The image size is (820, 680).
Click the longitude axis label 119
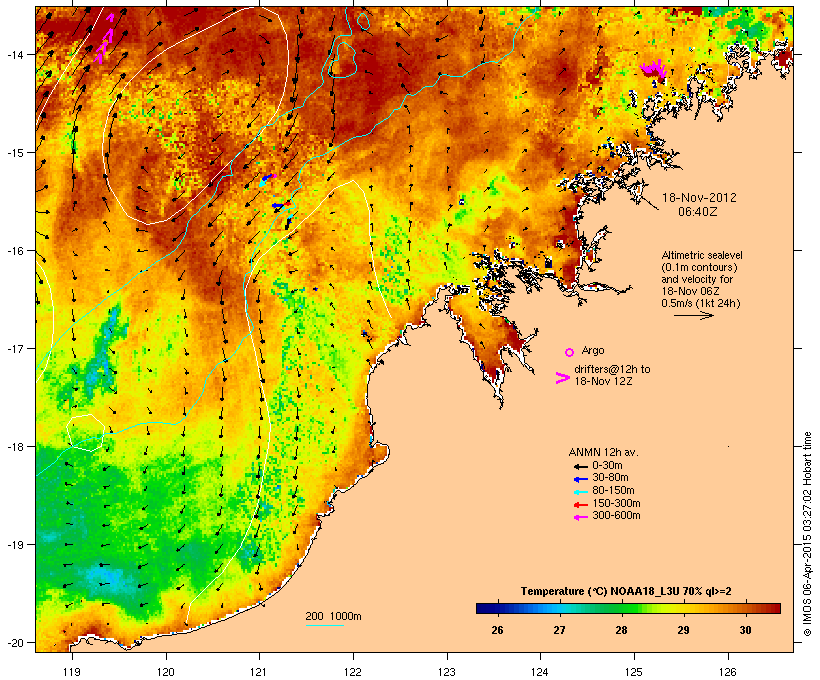click(72, 672)
